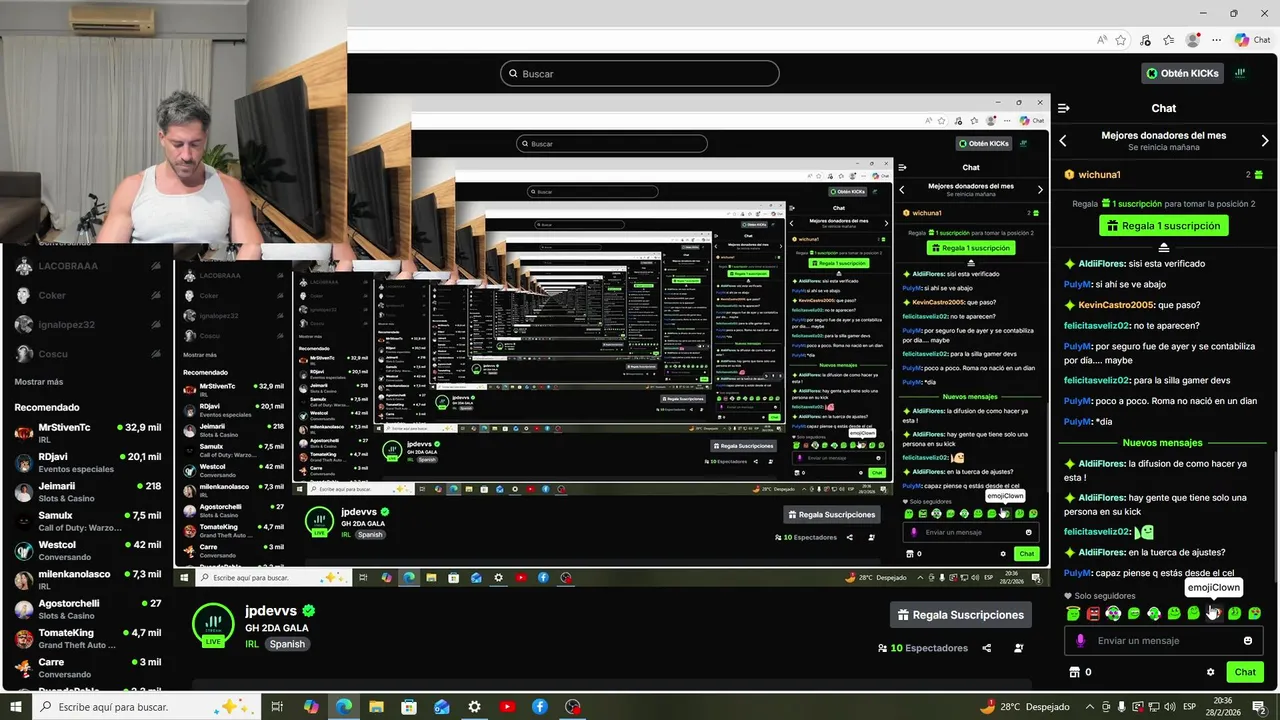
Task: Click Mostrar más in the sidebar
Action: pos(39,382)
